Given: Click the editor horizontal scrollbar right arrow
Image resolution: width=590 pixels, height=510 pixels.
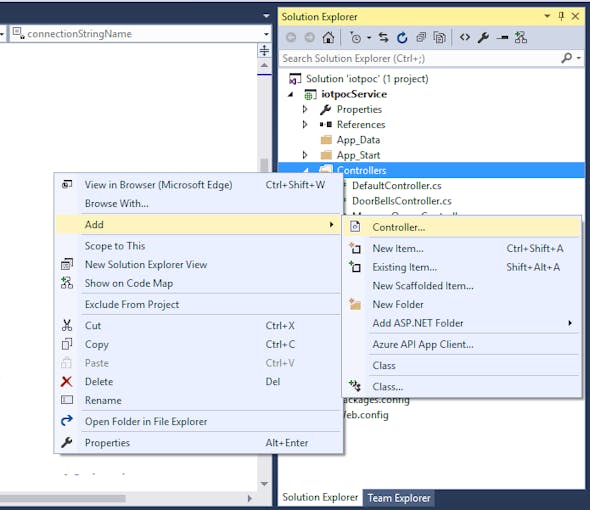Looking at the screenshot, I should (250, 498).
